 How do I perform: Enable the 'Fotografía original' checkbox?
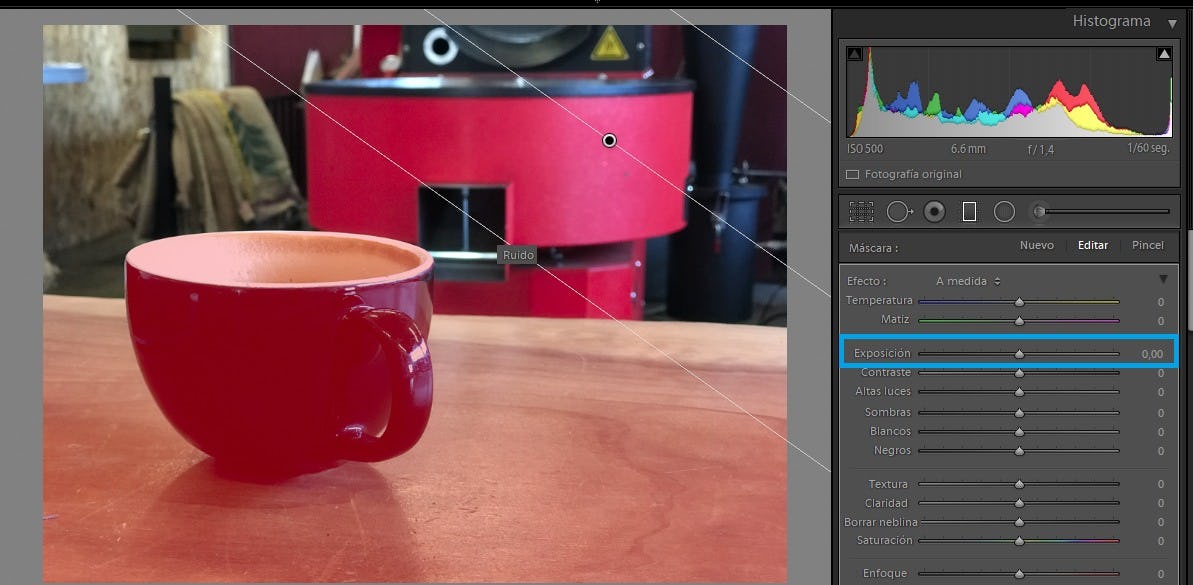[x=851, y=173]
